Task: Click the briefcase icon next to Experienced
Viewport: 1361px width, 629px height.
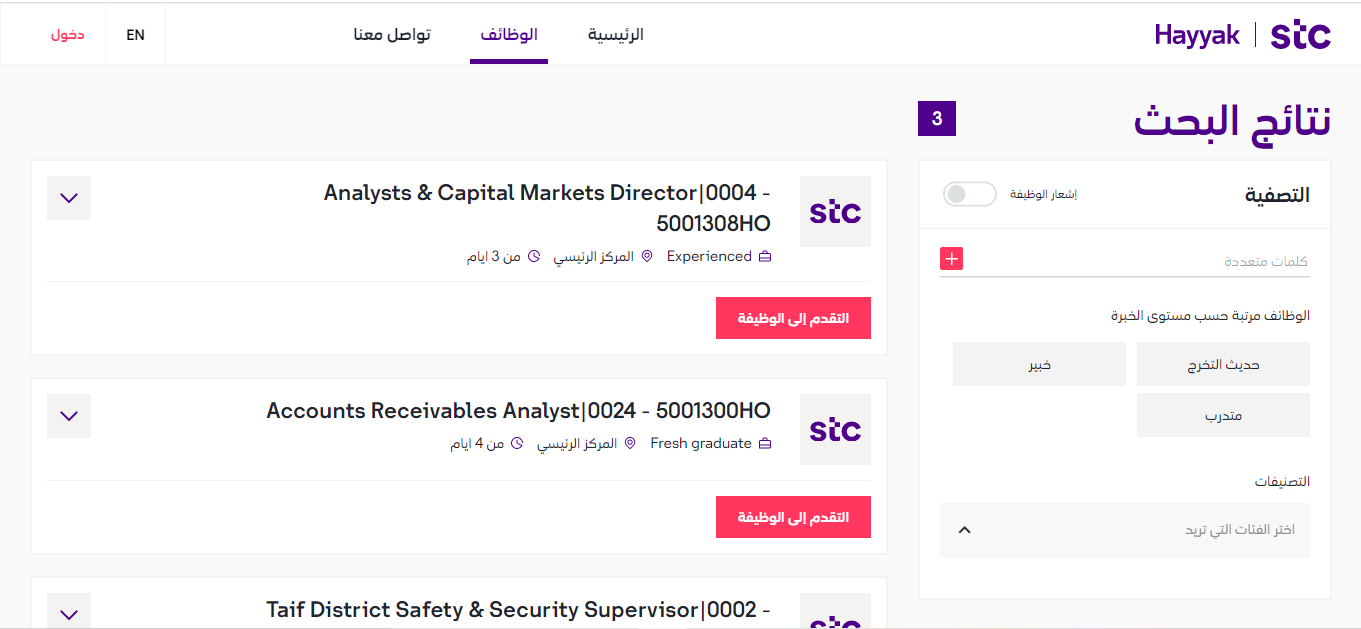Action: (765, 257)
